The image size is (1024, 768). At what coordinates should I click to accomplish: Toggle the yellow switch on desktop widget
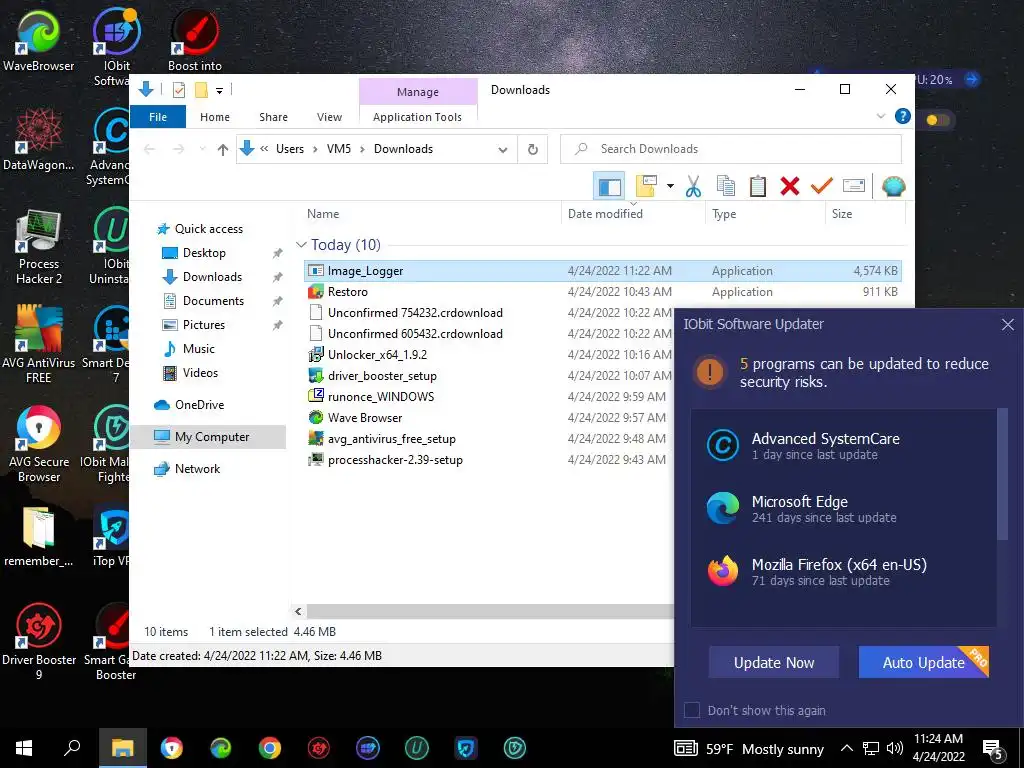pos(937,120)
